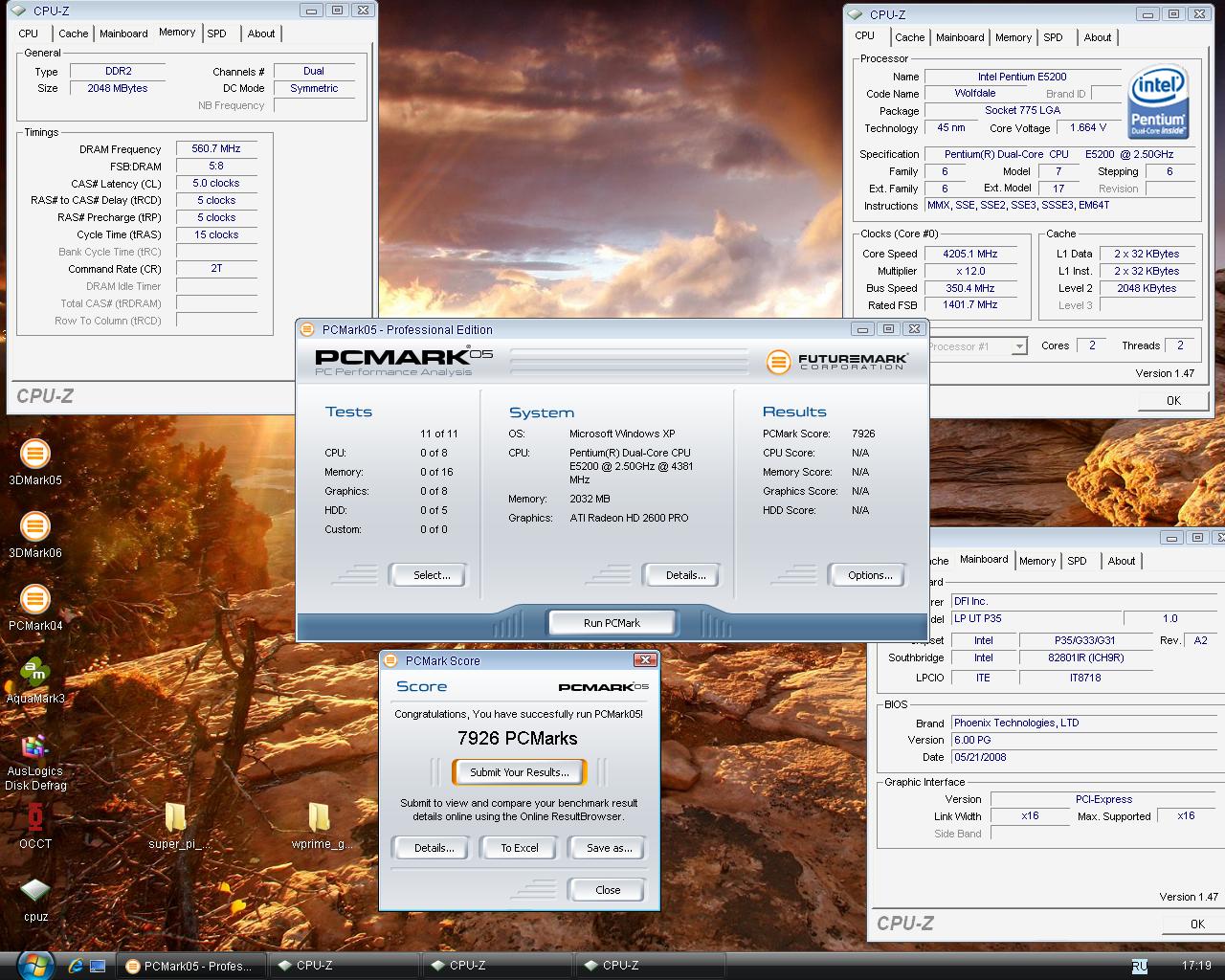Open CPU tab in Memory CPU-Z window
Viewport: 1225px width, 980px height.
(x=29, y=33)
